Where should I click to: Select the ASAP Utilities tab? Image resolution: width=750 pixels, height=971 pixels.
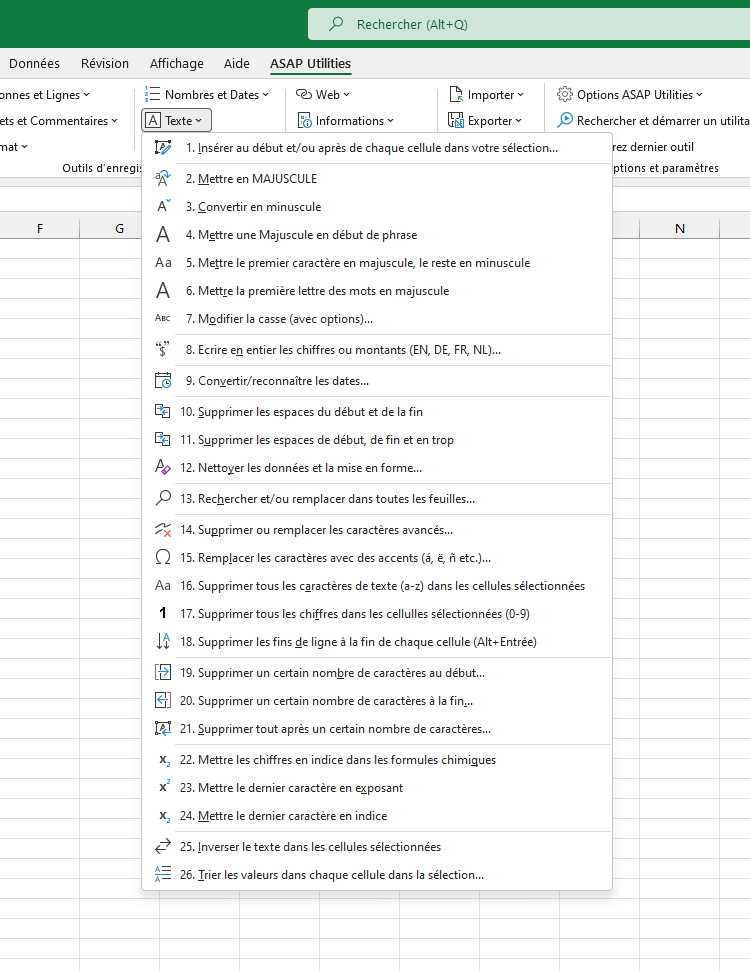point(310,63)
